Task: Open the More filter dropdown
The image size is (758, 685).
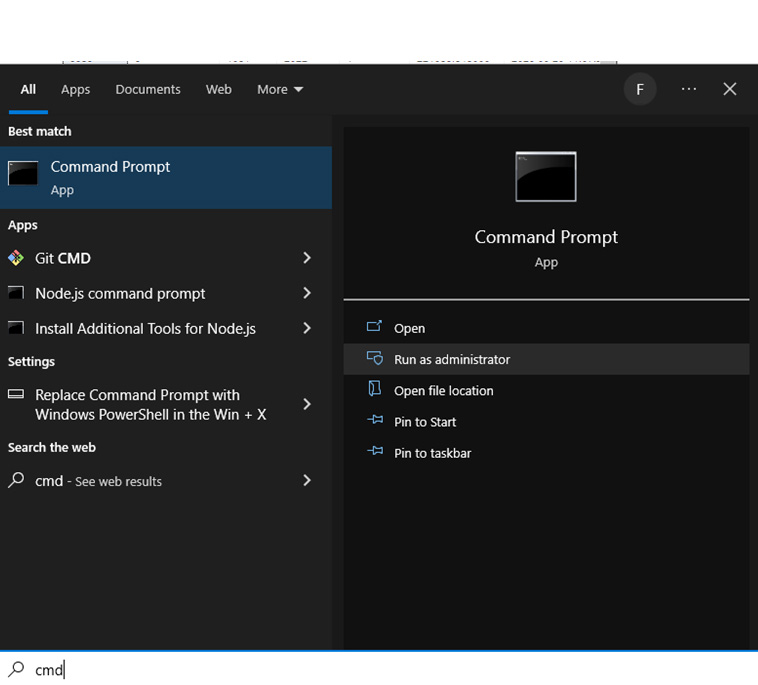Action: tap(280, 89)
